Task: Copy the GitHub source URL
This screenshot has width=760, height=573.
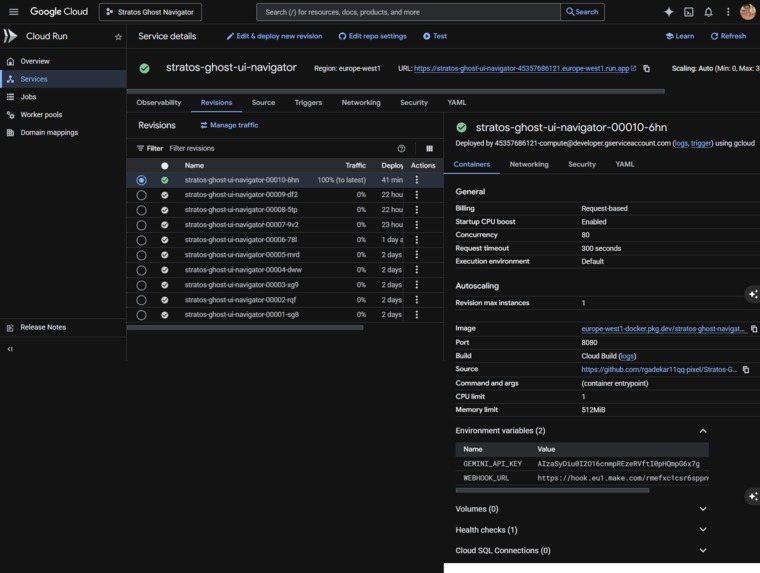Action: click(x=746, y=369)
